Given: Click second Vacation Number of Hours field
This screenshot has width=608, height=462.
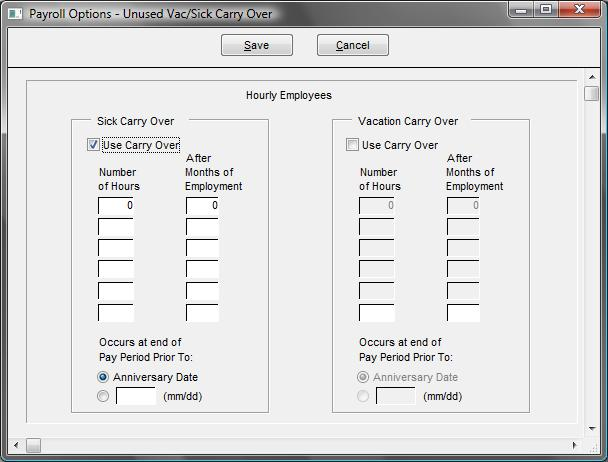Looking at the screenshot, I should tap(377, 227).
